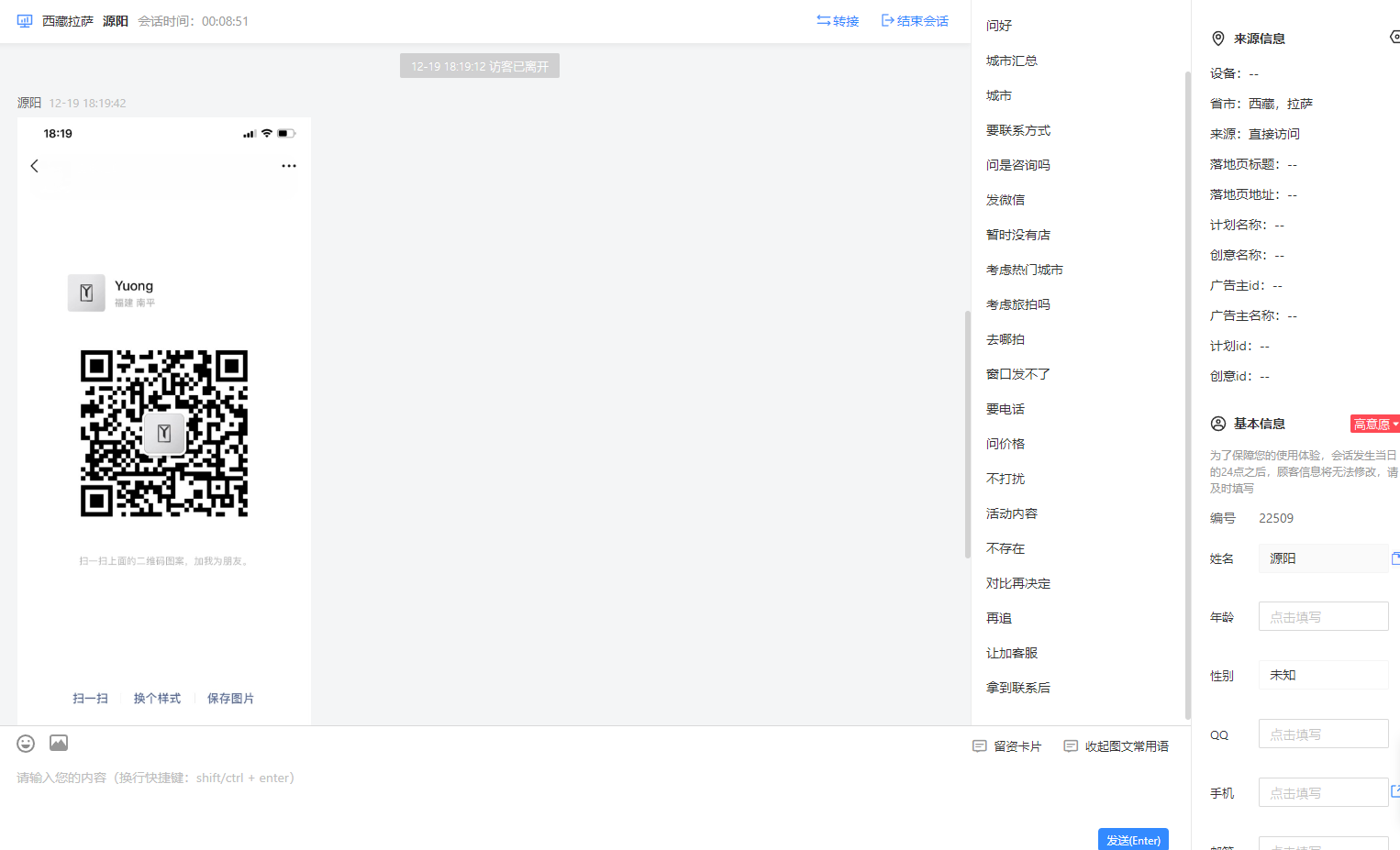Click the 来源: 直接访问 row
The width and height of the screenshot is (1400, 850).
(1255, 134)
